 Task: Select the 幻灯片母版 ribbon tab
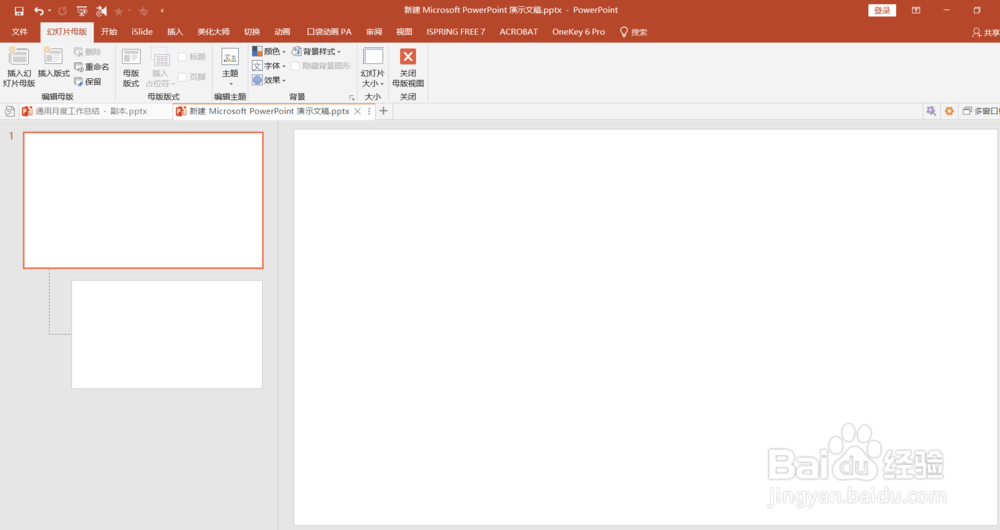click(x=66, y=32)
